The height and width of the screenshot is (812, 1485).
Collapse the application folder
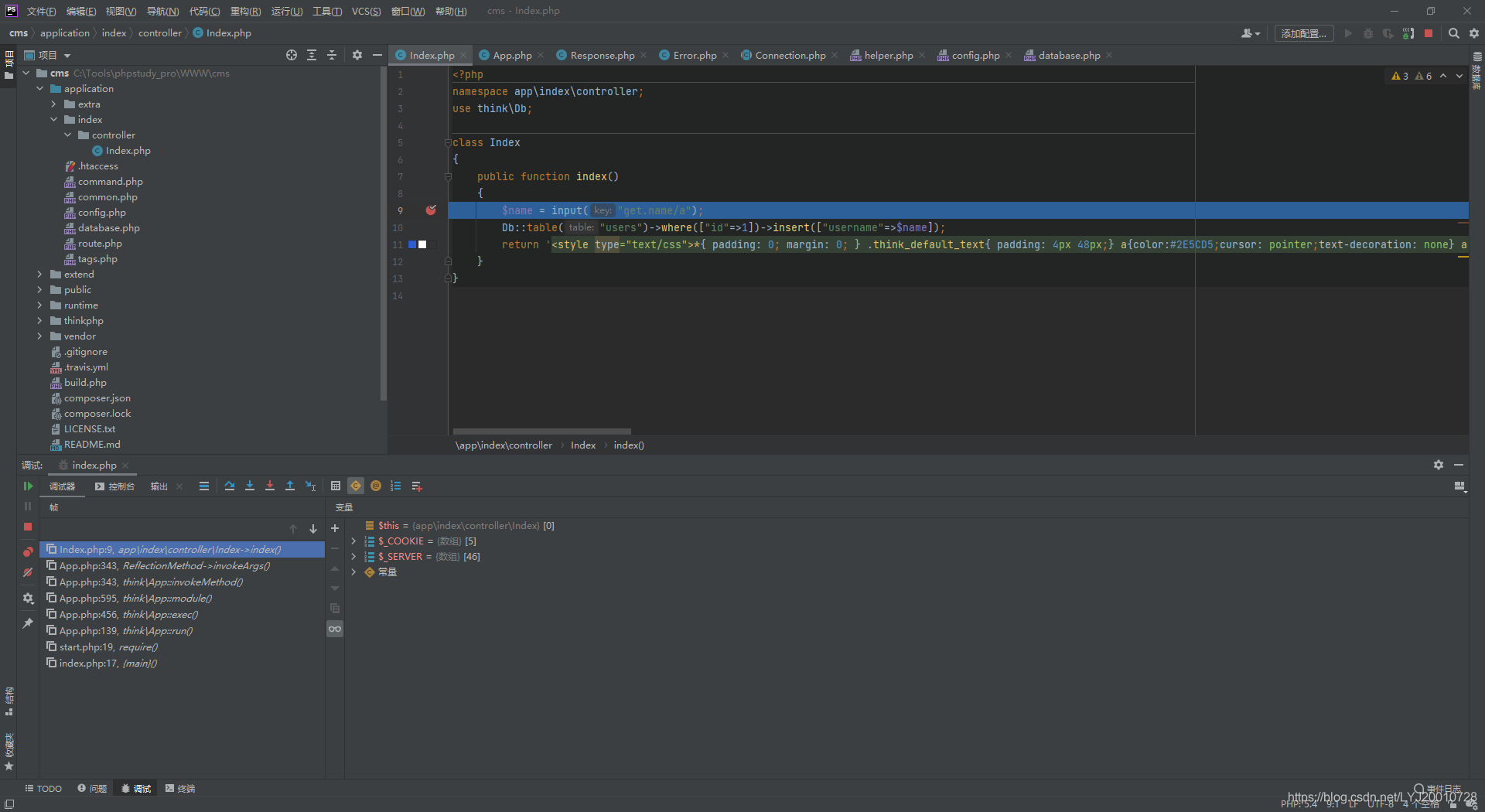coord(39,89)
